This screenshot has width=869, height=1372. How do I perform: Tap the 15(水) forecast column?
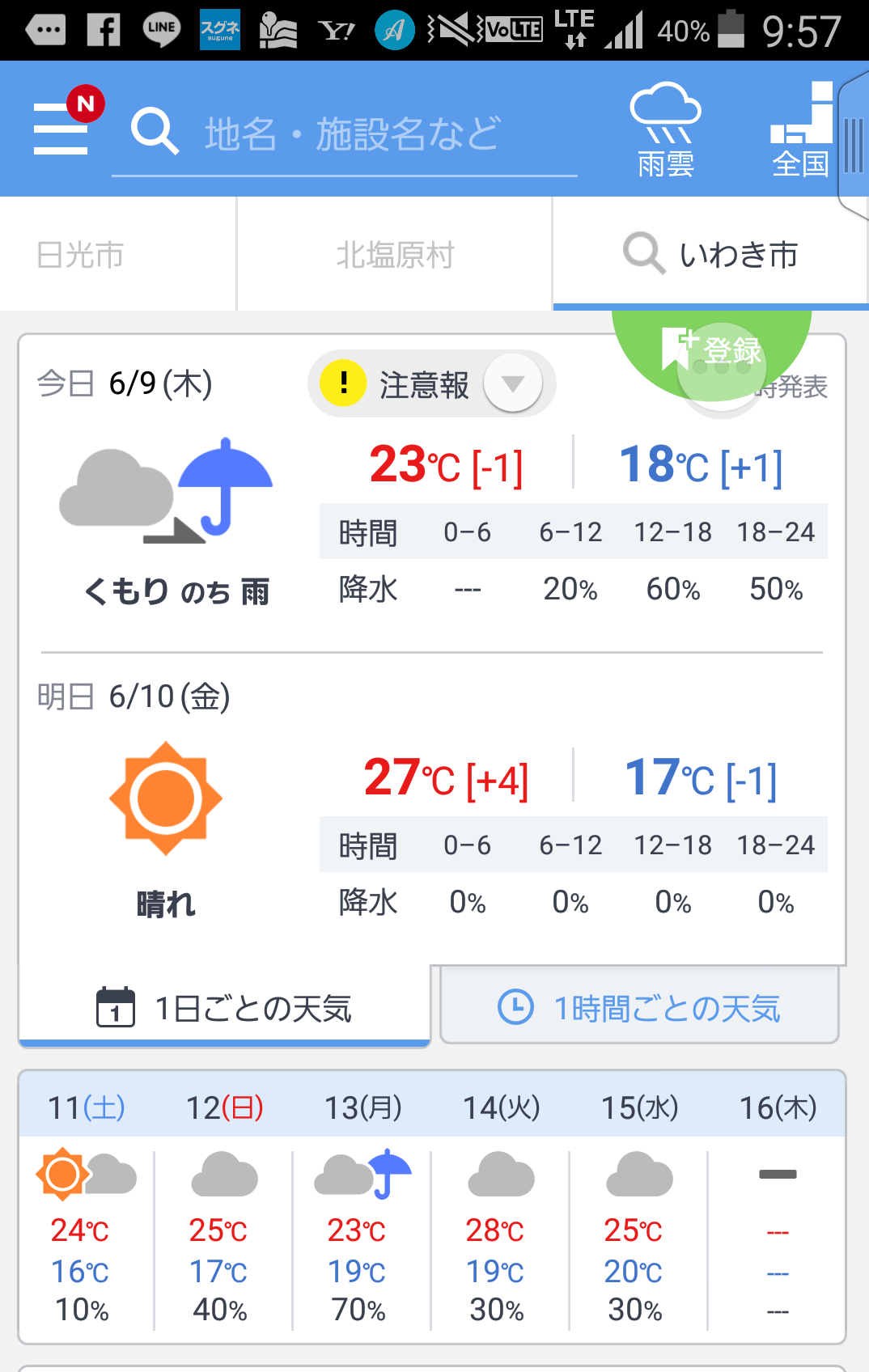638,1205
